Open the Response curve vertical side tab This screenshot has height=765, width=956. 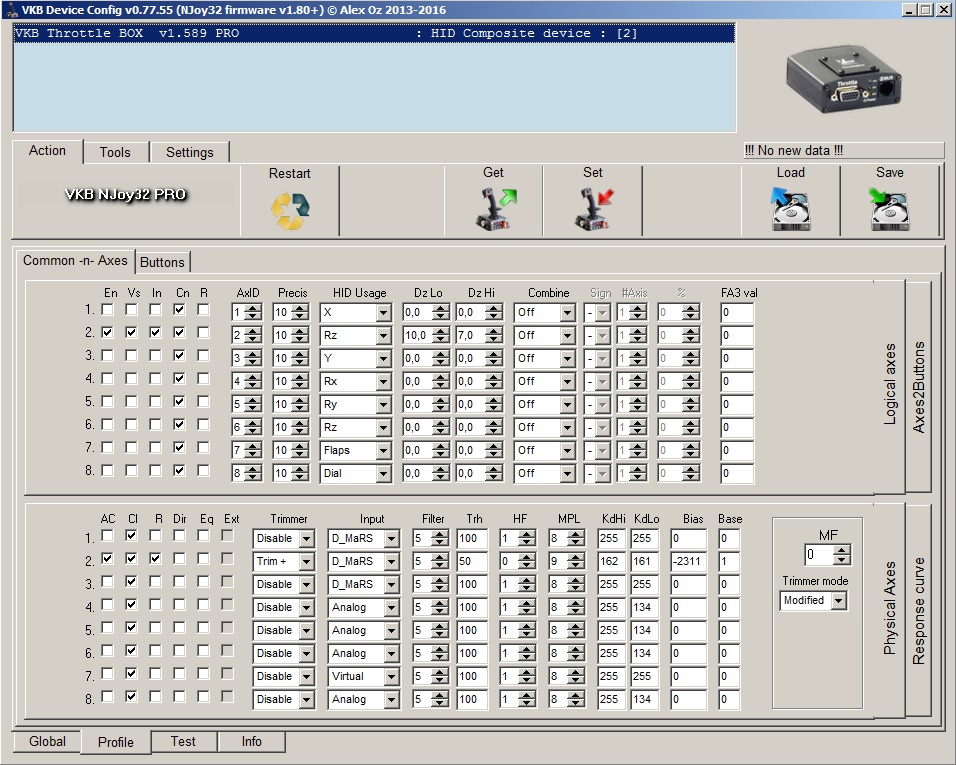[x=919, y=610]
